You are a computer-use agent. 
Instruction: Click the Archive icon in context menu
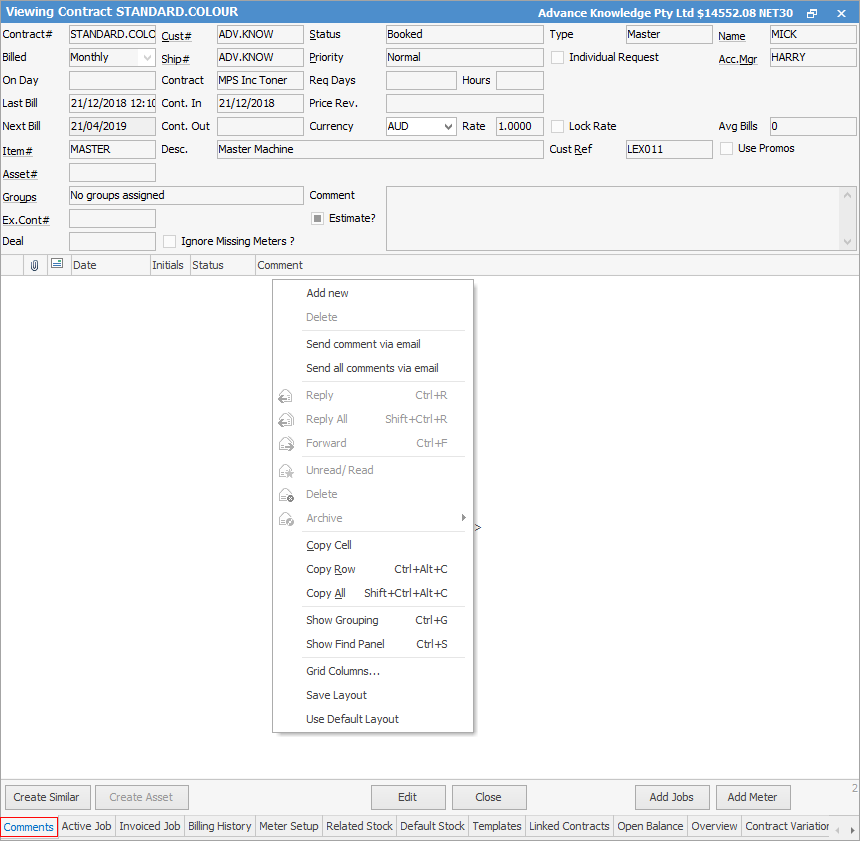click(286, 519)
